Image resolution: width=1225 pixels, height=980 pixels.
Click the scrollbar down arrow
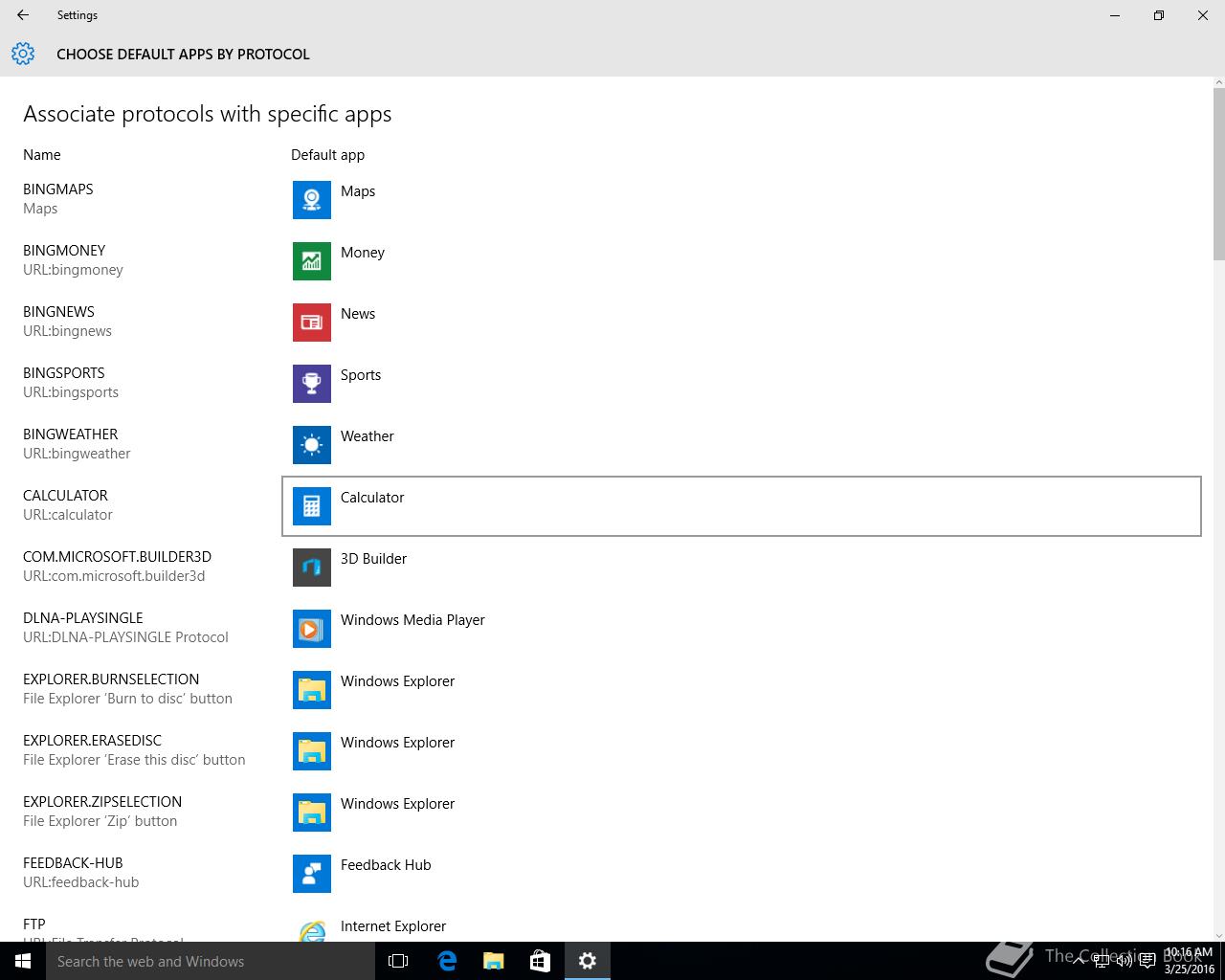[1218, 935]
